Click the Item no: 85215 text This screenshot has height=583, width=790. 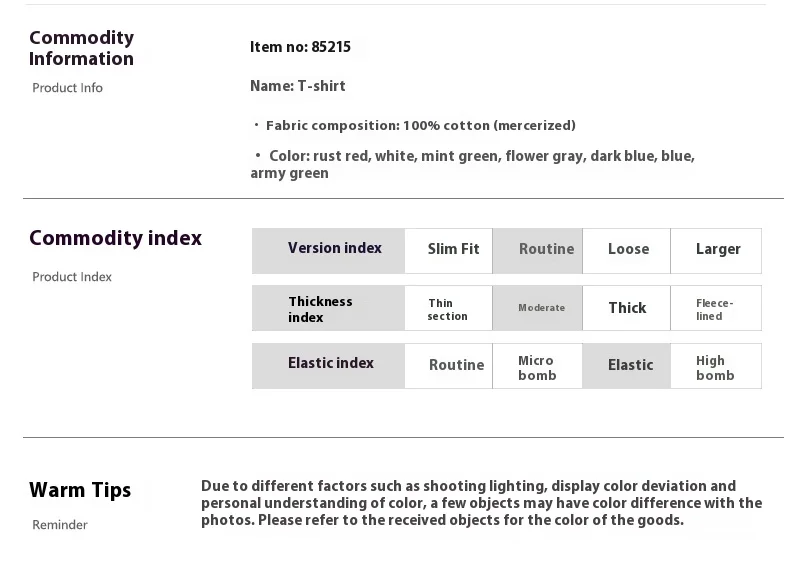click(x=300, y=47)
